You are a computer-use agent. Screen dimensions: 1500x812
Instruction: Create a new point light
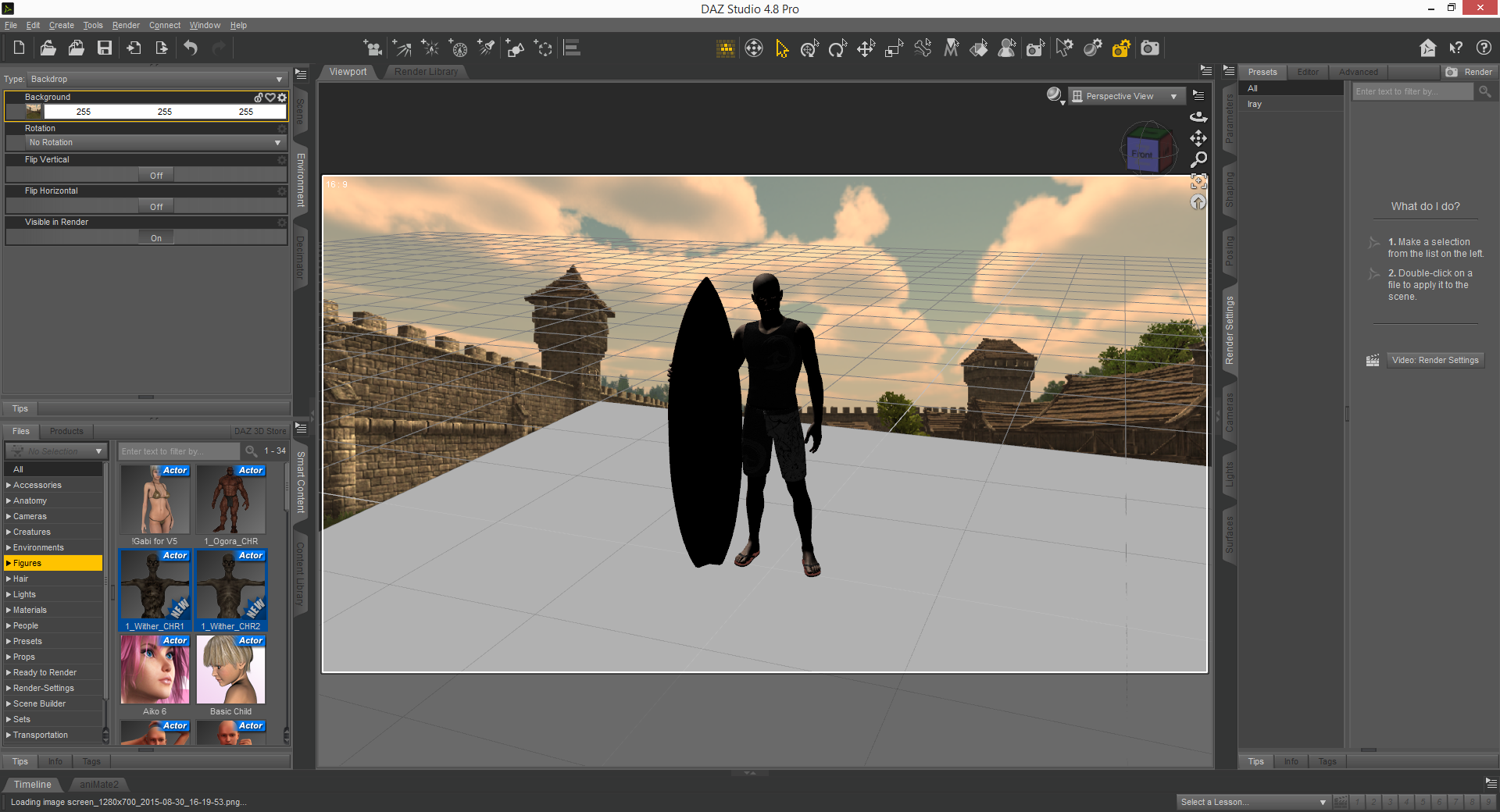tap(430, 48)
